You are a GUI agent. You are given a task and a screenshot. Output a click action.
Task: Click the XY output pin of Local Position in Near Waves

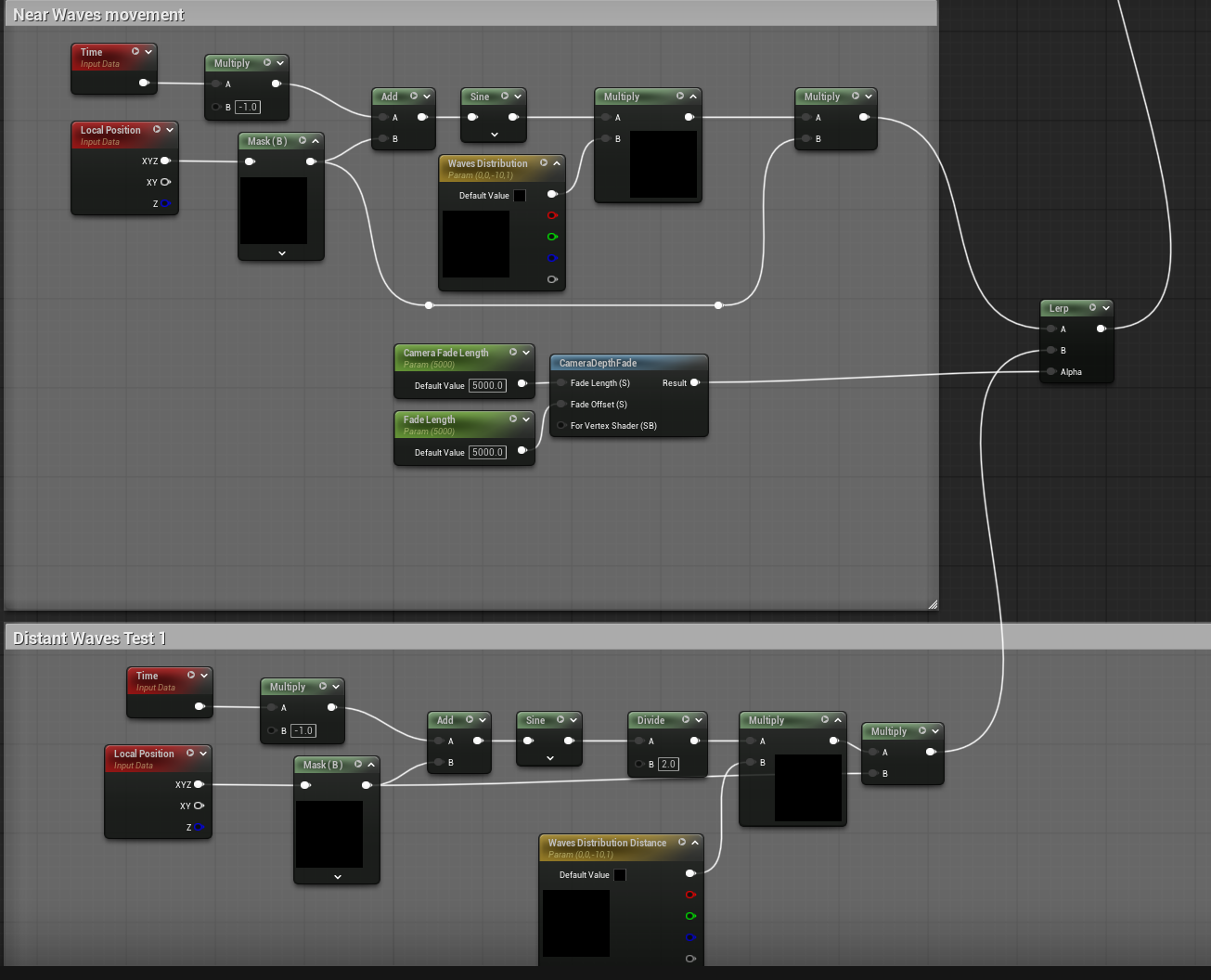click(166, 182)
